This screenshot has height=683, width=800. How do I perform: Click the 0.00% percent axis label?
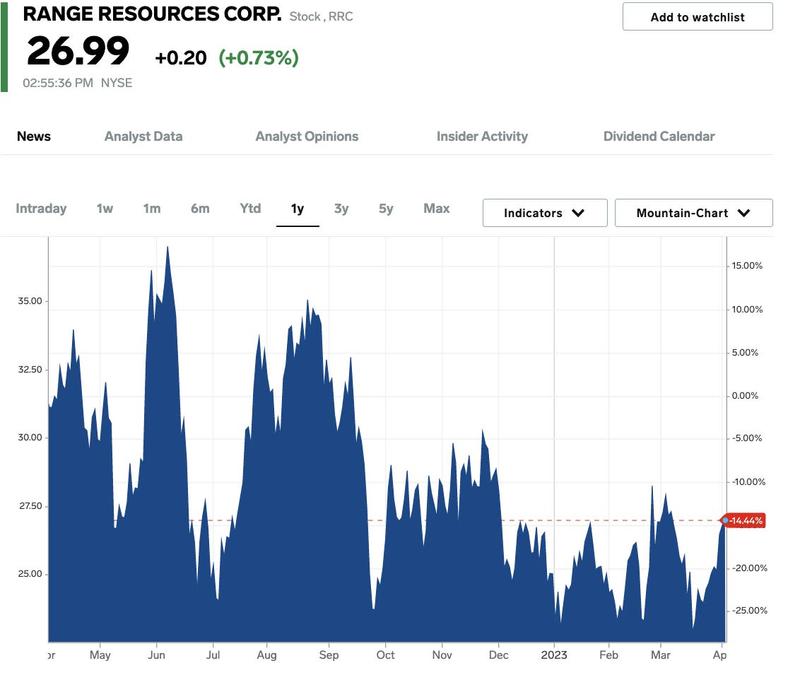745,395
